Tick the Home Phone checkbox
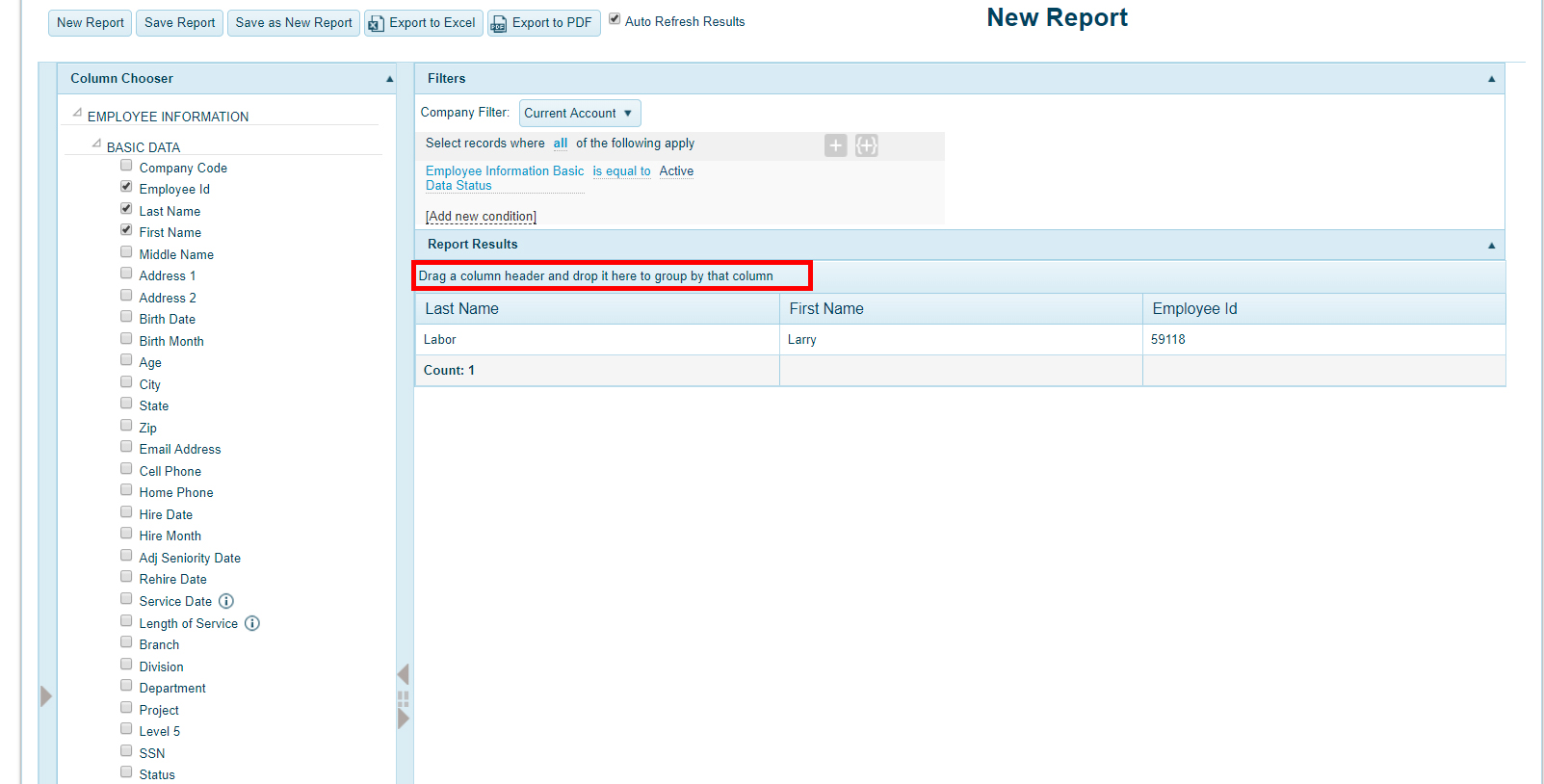Screen dimensions: 1544x784 click(x=126, y=490)
